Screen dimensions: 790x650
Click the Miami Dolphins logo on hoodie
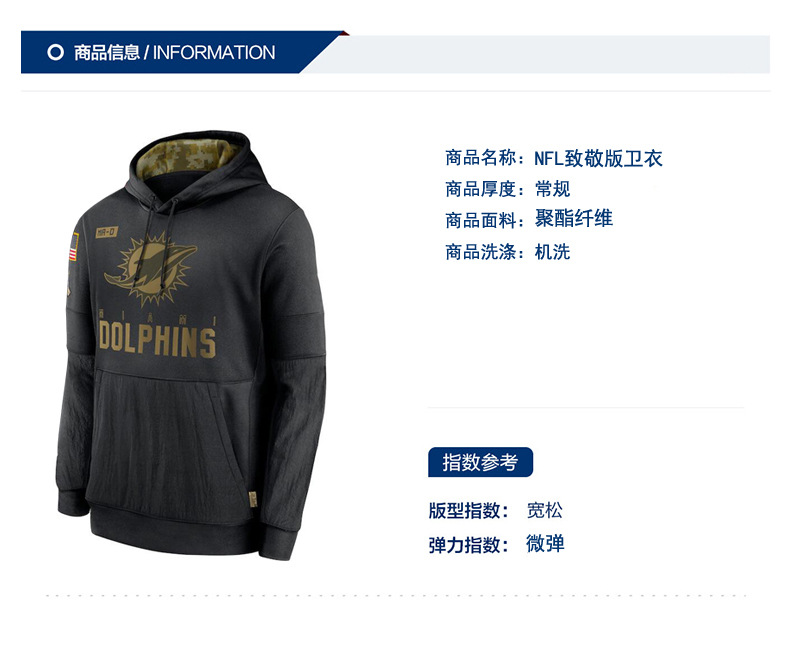pos(150,269)
